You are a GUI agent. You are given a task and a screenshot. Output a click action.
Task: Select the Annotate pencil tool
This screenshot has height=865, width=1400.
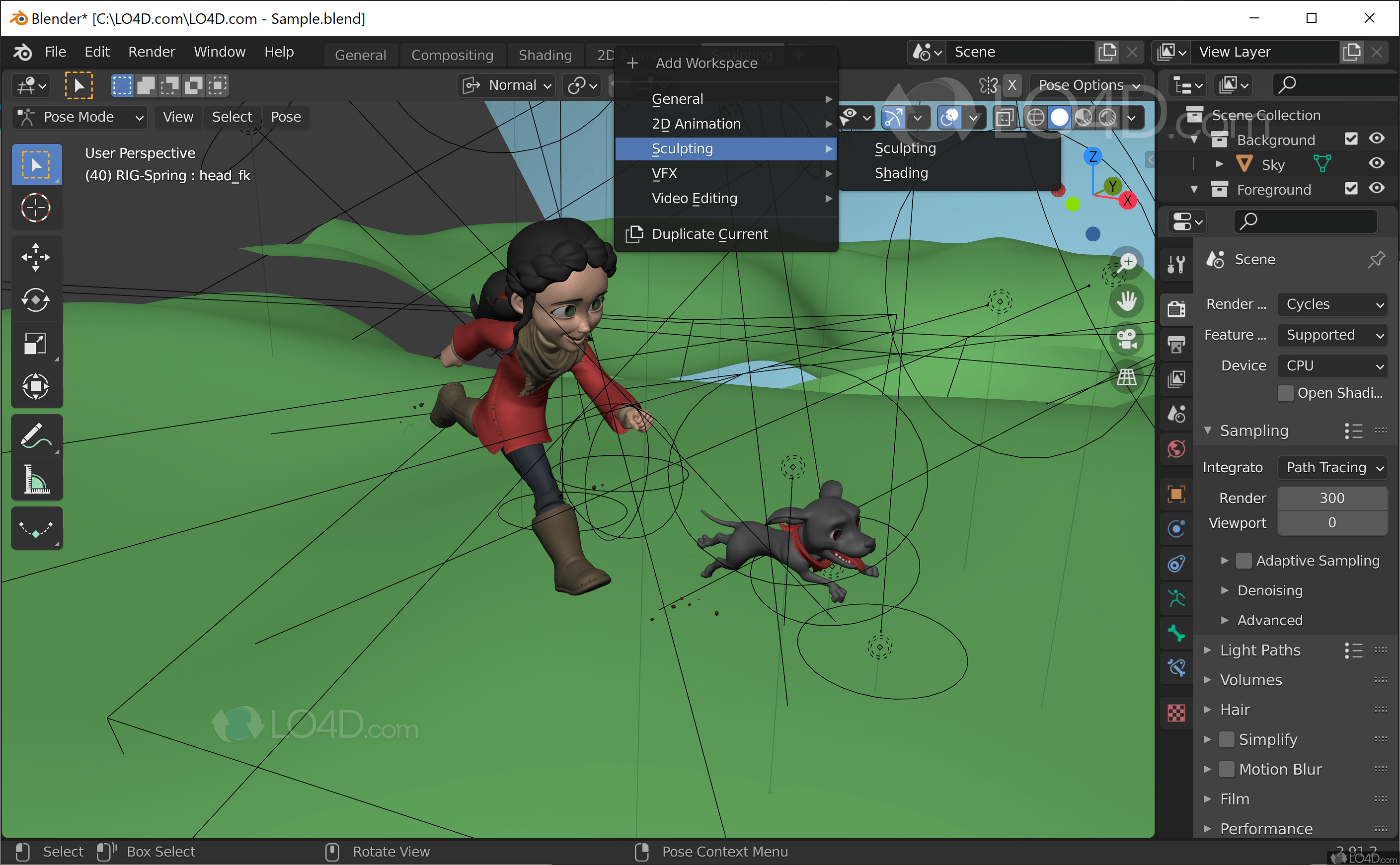tap(35, 436)
